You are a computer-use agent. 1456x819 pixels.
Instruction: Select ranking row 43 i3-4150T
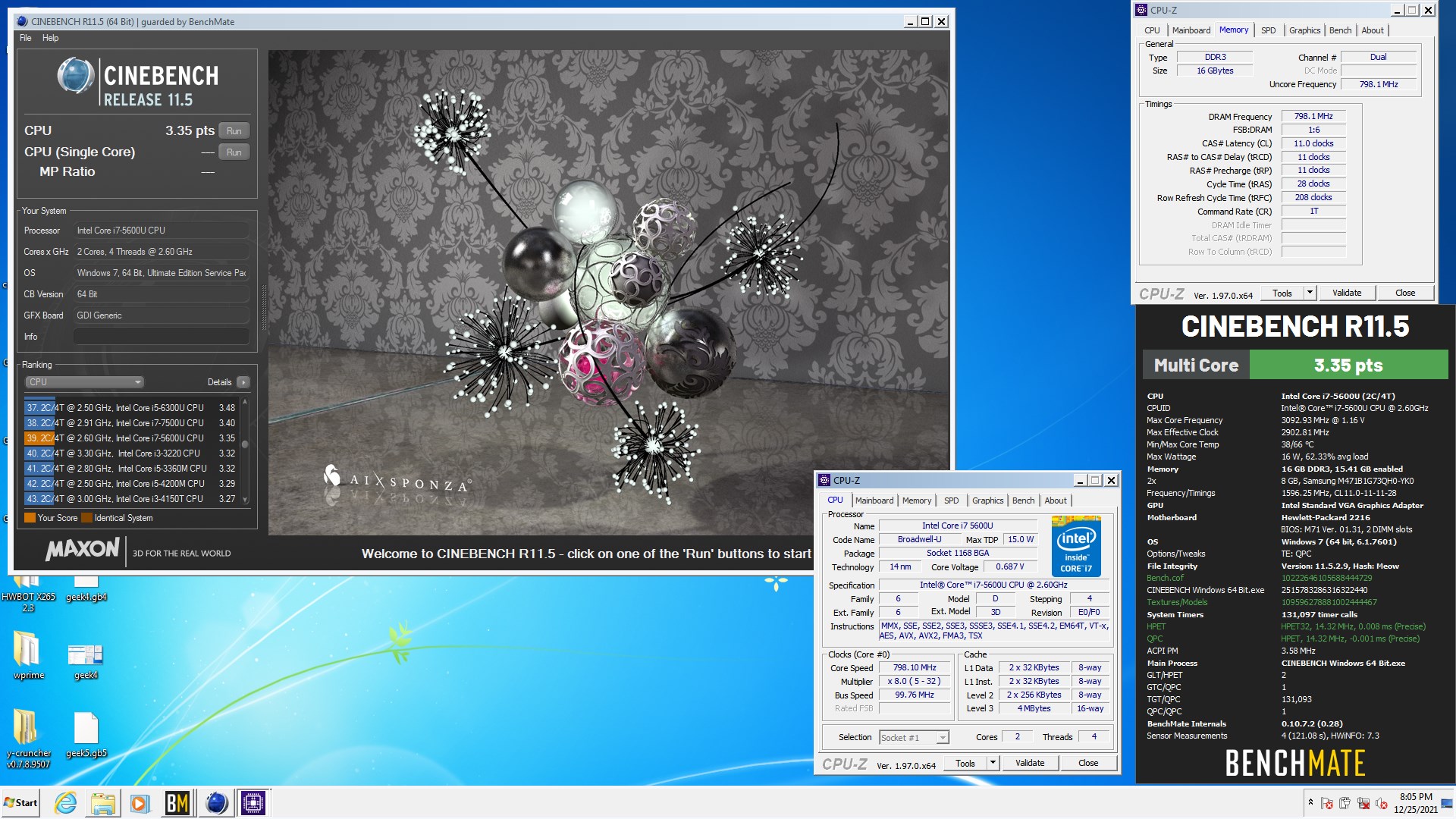[x=130, y=499]
